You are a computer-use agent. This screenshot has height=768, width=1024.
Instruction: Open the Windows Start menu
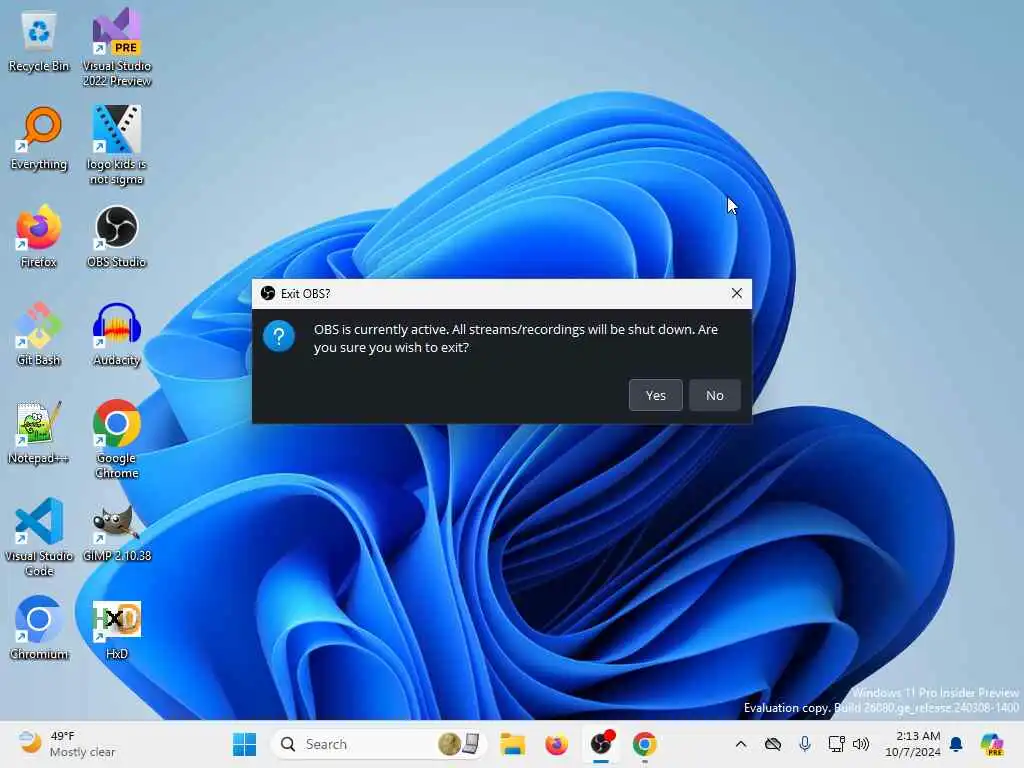click(x=244, y=744)
